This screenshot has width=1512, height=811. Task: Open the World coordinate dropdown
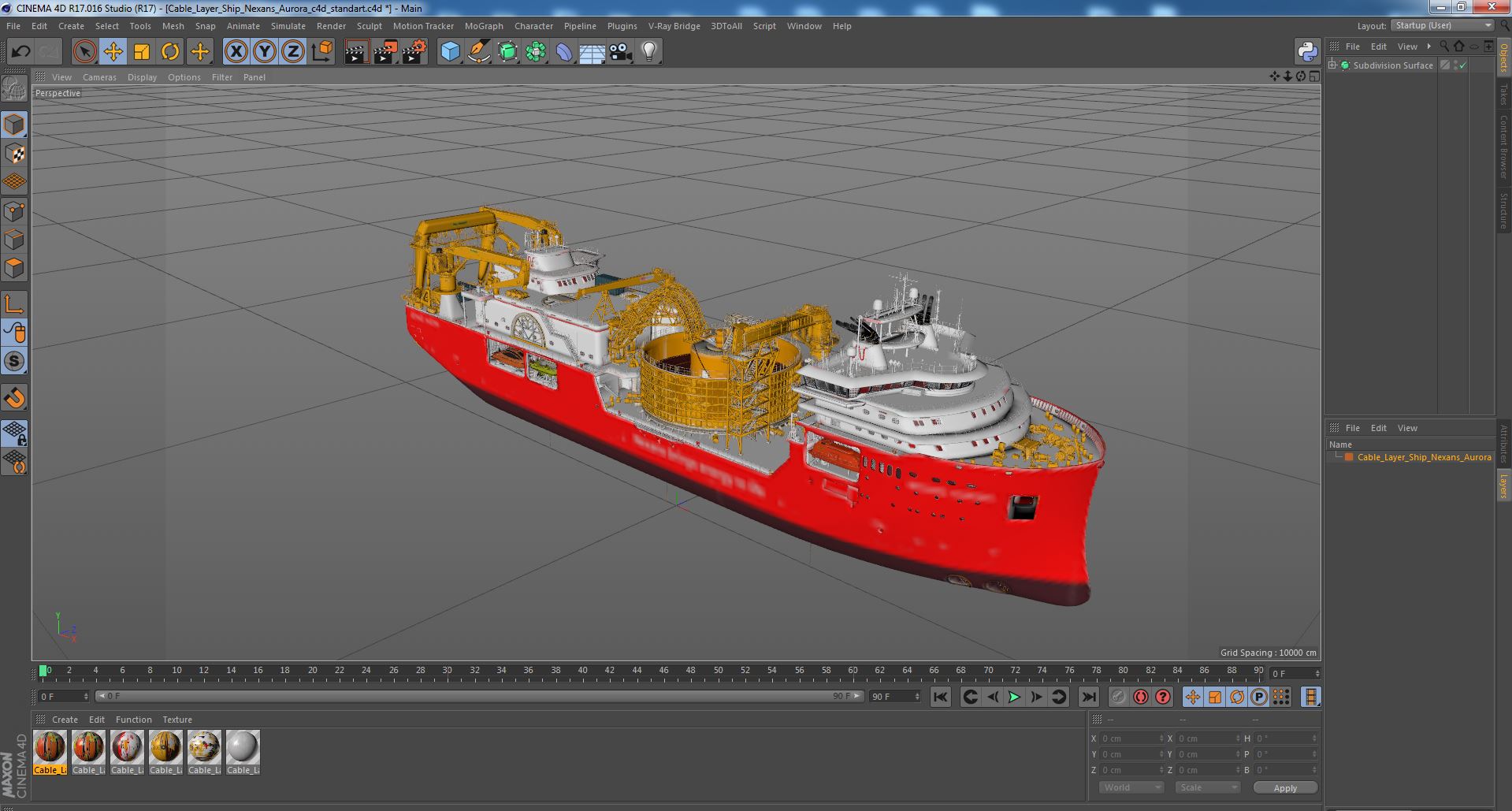[x=1131, y=787]
